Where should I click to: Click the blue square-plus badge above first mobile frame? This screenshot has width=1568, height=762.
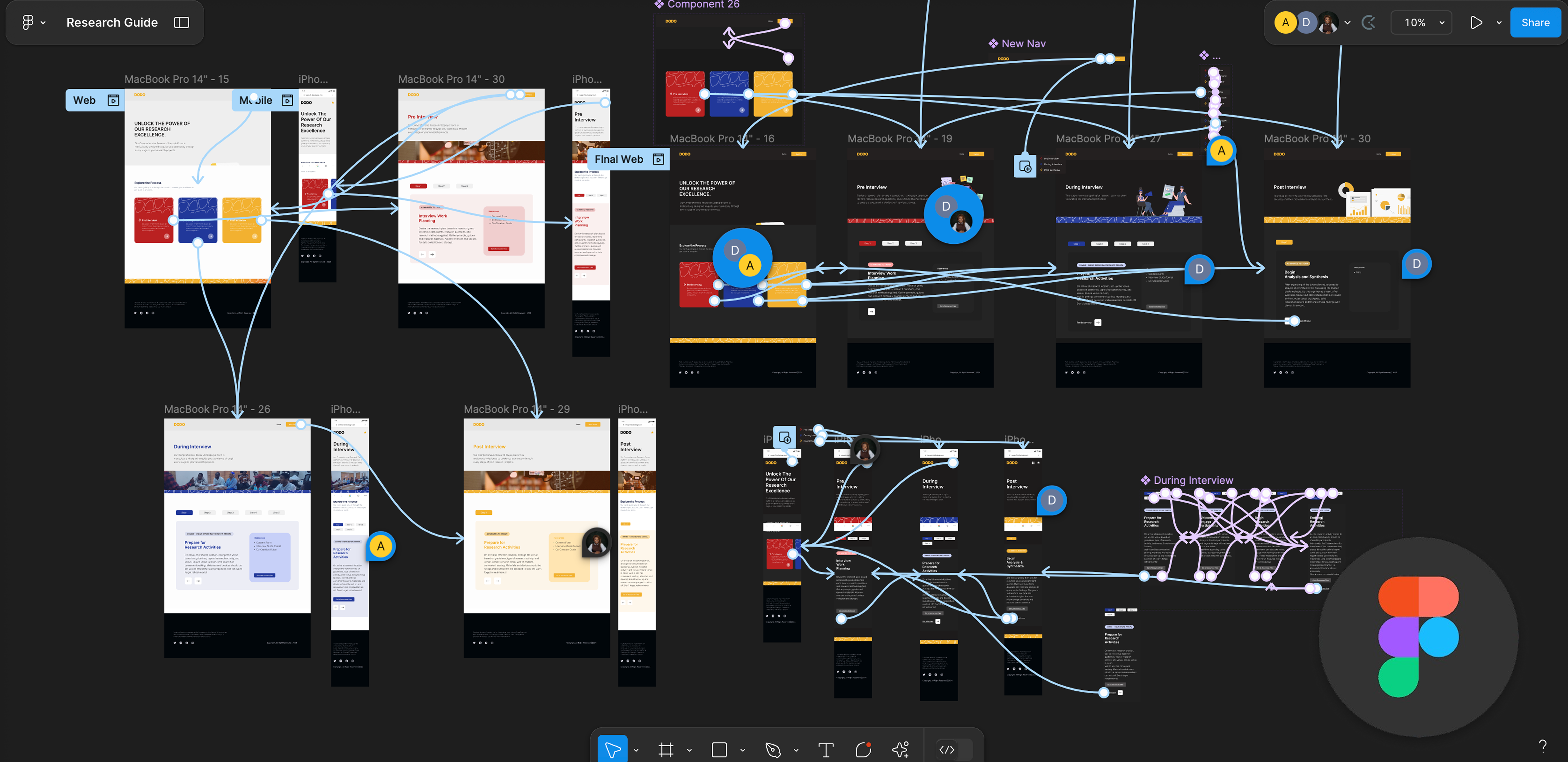click(785, 438)
